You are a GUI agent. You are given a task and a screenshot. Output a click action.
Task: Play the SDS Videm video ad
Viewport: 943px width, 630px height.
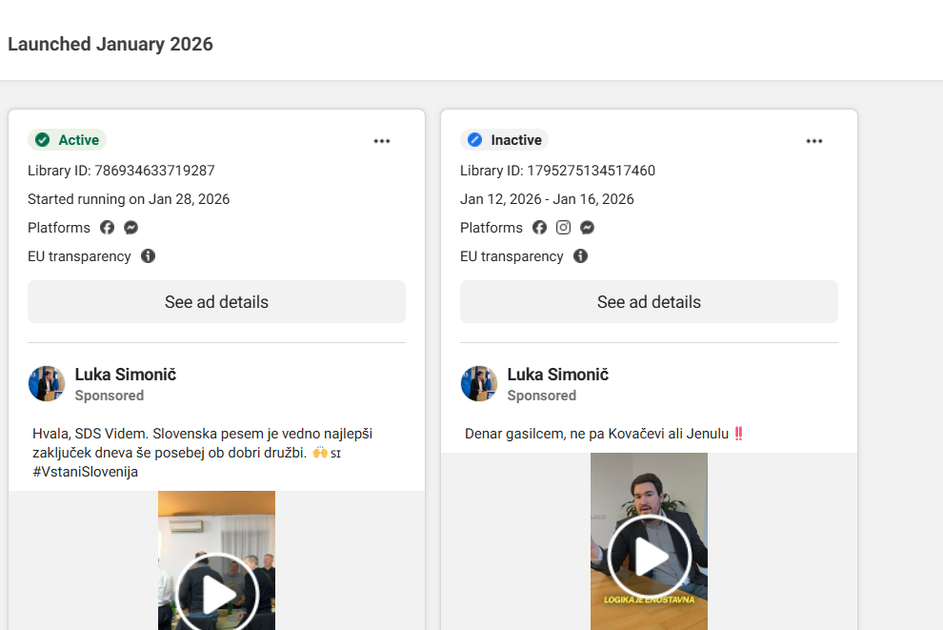217,594
